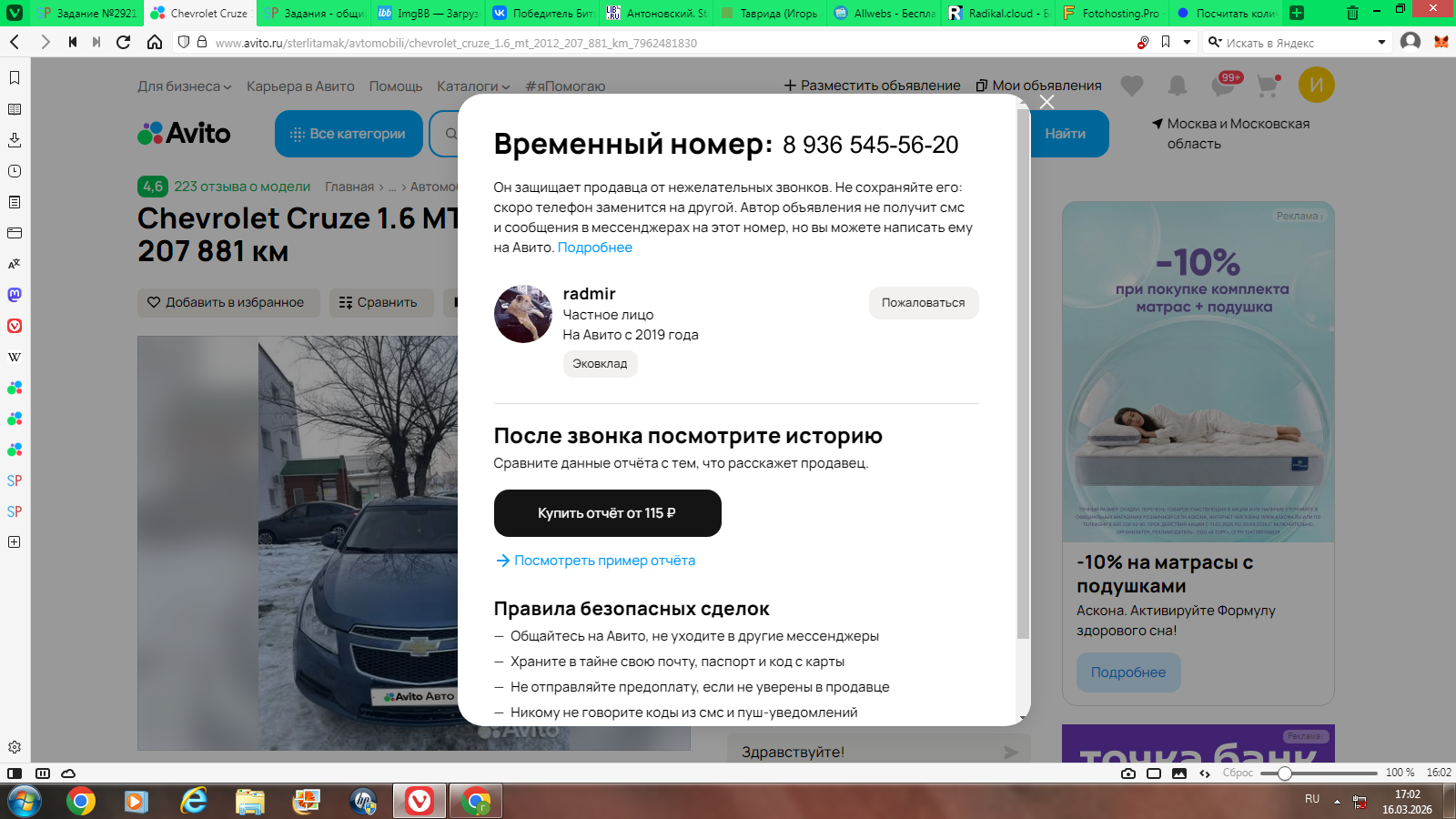
Task: Click the Vivaldi profile icon in toolbar
Action: [1410, 42]
